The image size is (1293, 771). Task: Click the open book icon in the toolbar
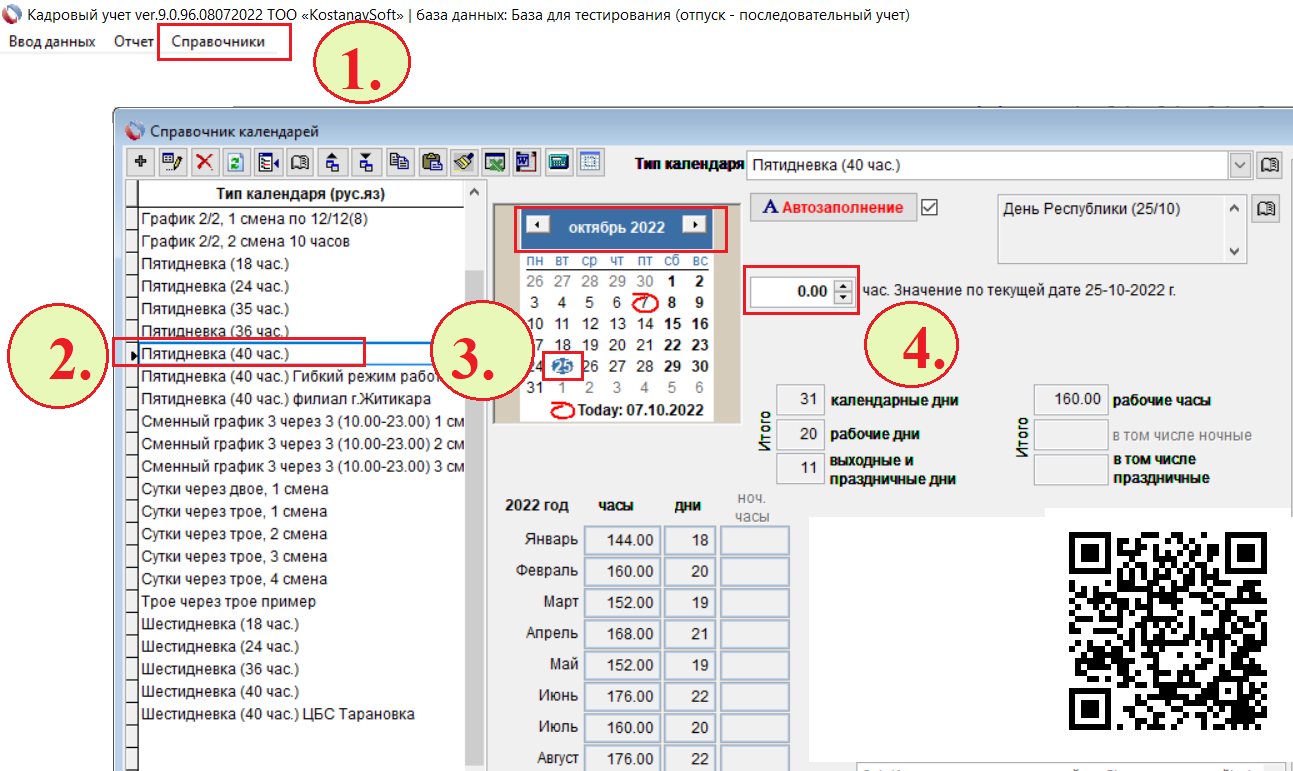pyautogui.click(x=299, y=161)
